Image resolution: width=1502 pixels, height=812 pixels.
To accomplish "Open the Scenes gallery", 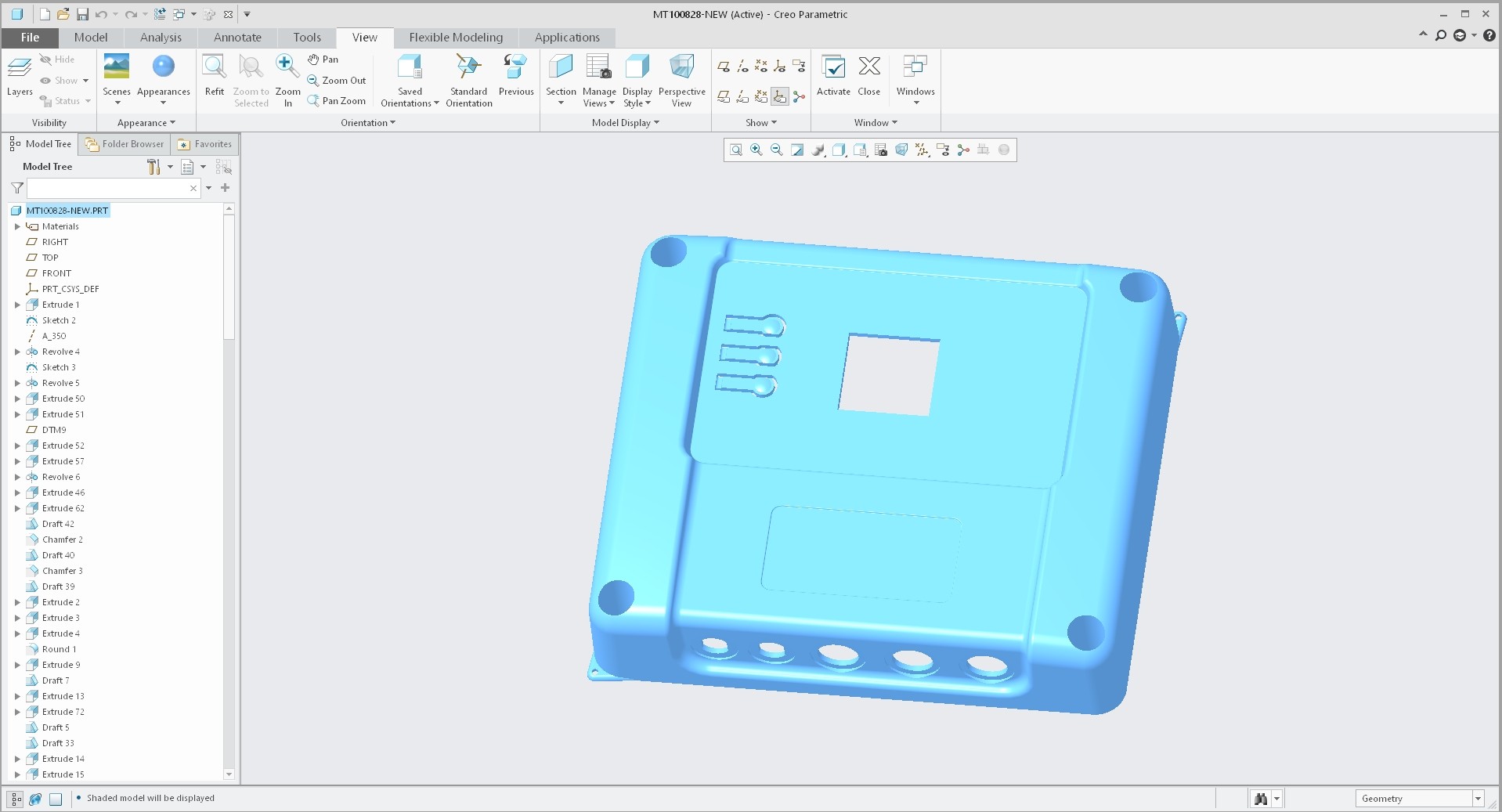I will point(117,80).
